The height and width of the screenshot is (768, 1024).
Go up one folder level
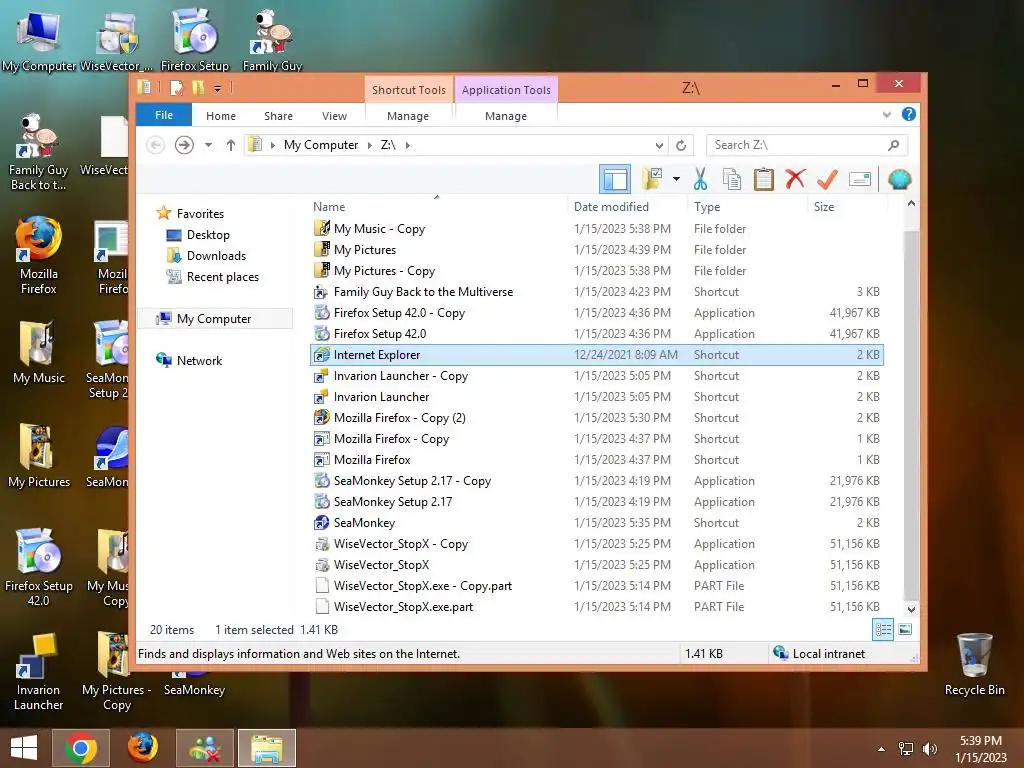[231, 145]
